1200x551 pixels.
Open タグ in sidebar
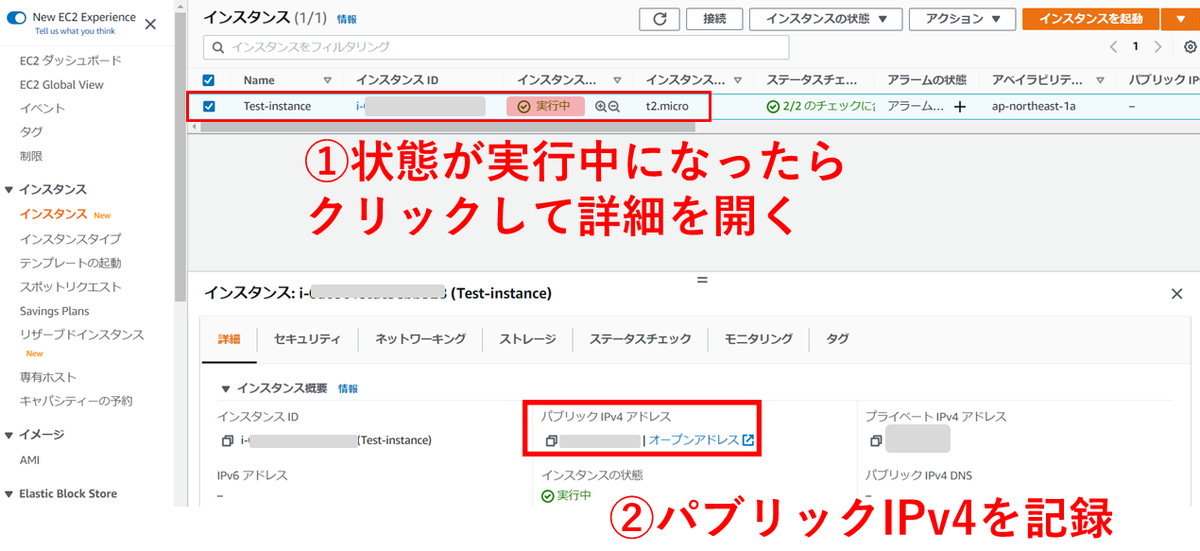[31, 132]
